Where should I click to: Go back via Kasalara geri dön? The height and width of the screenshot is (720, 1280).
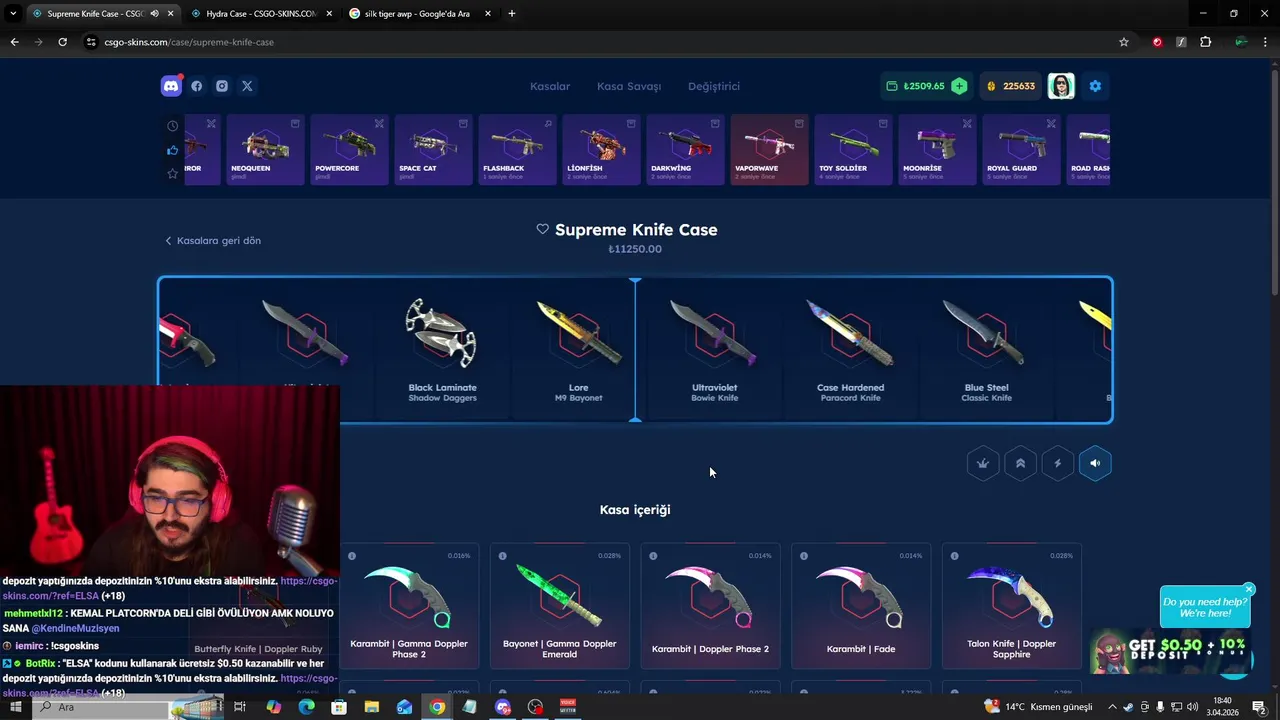(213, 241)
